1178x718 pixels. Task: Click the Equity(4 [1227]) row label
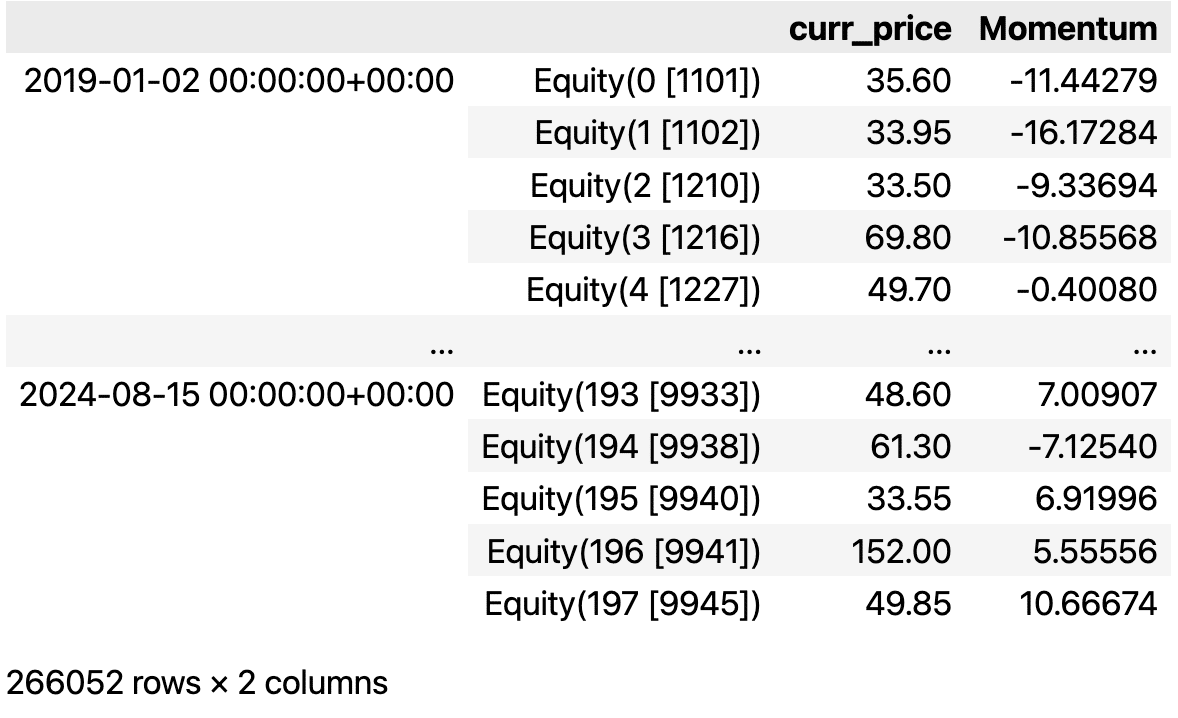643,290
